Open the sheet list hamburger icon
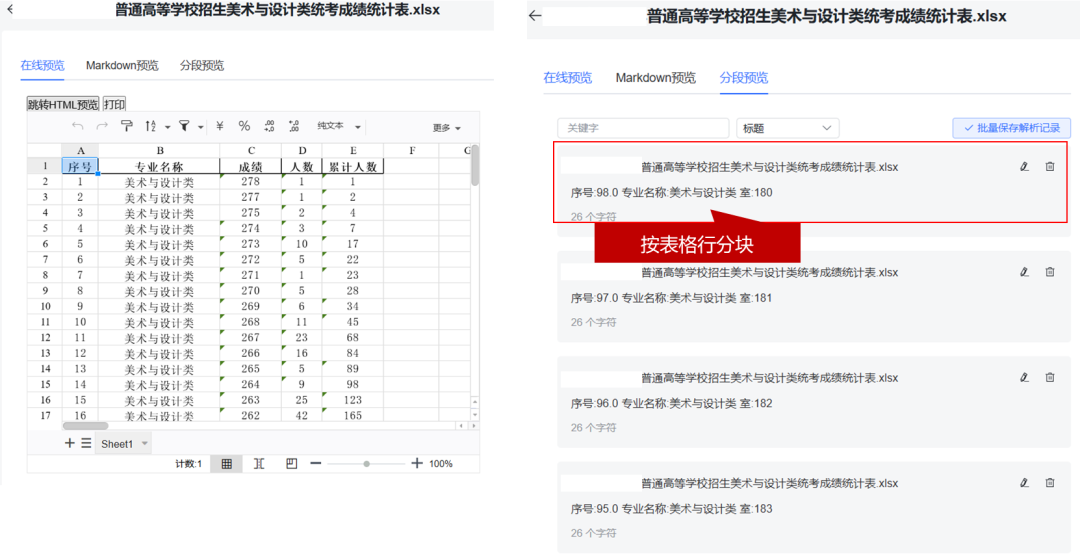The image size is (1080, 556). click(86, 443)
